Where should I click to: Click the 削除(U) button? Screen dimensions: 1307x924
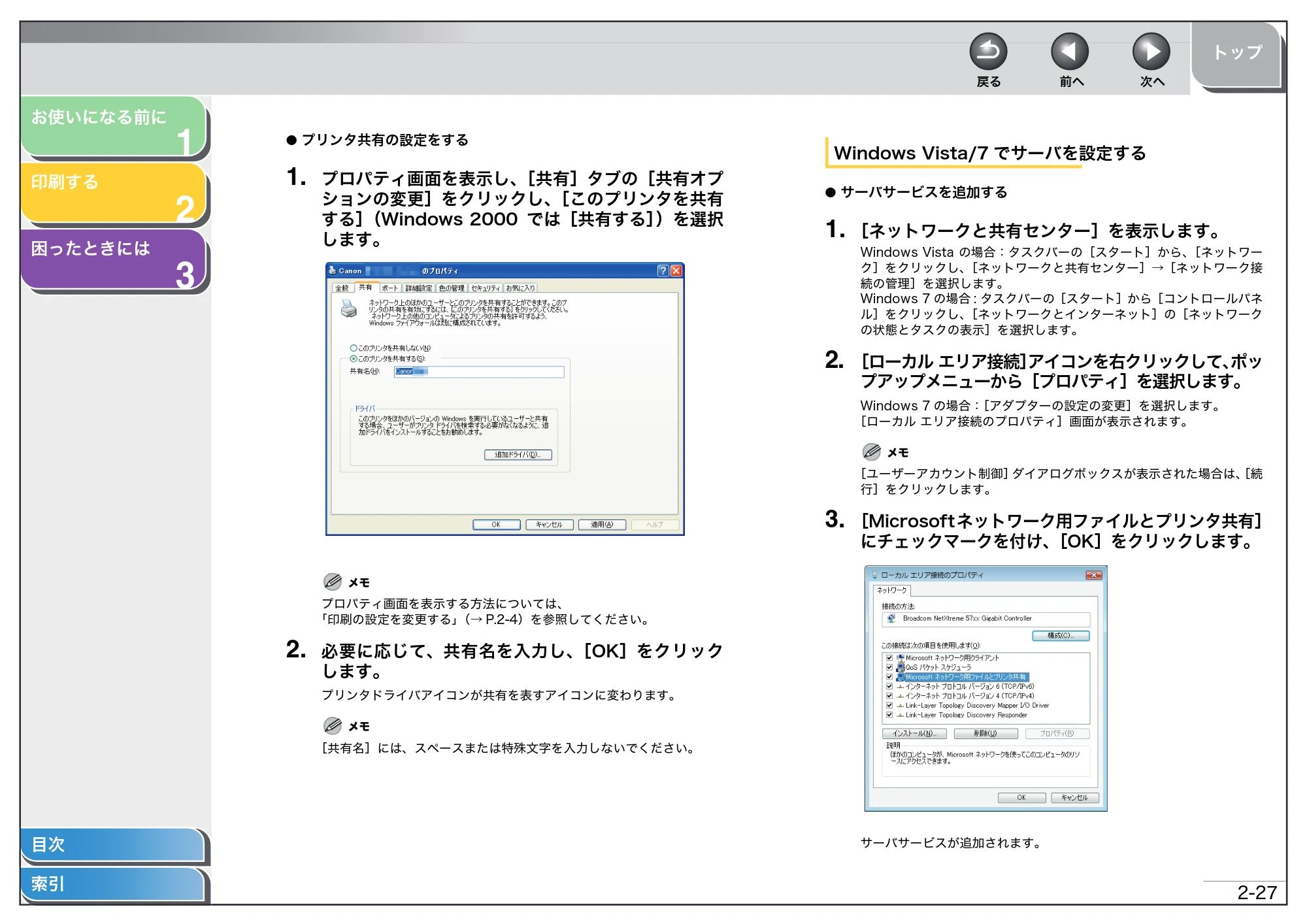click(x=985, y=734)
